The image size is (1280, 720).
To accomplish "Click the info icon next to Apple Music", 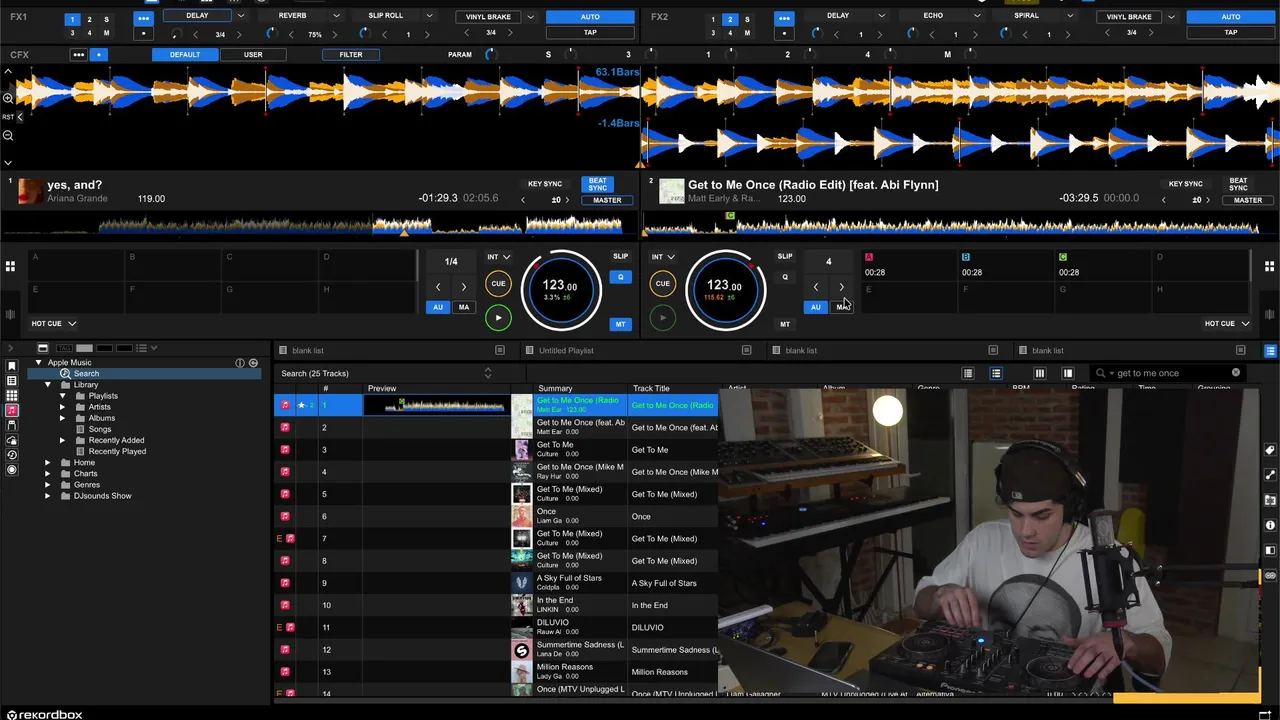I will [240, 362].
